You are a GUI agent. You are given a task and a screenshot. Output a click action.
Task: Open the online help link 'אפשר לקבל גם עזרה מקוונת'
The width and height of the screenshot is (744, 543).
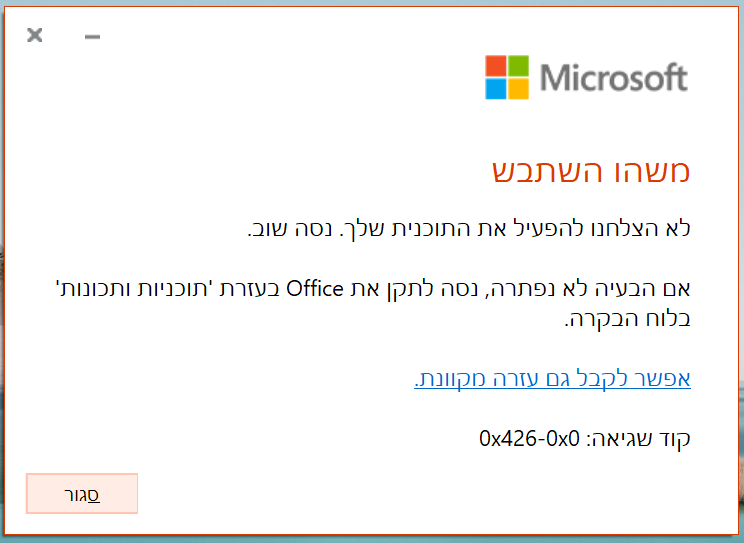point(552,379)
